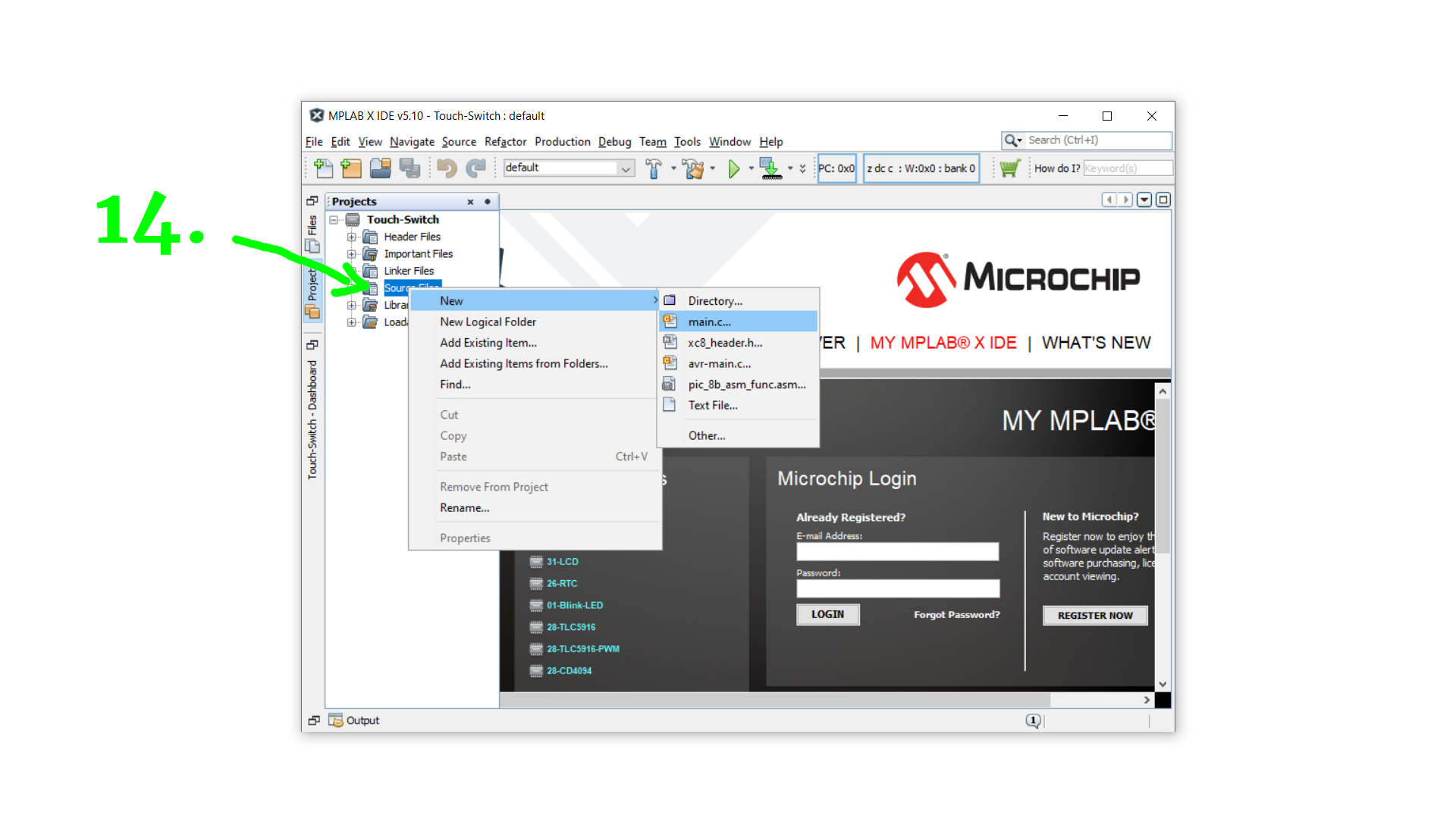This screenshot has width=1456, height=819.
Task: Expand the Header Files tree node
Action: 351,237
